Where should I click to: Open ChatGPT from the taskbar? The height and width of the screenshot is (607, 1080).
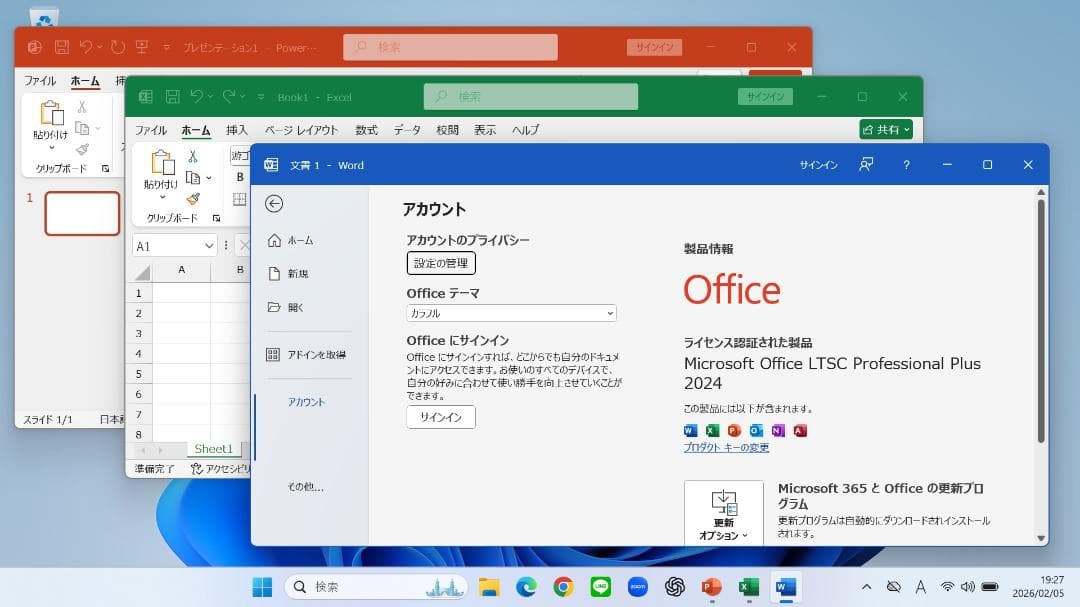tap(675, 587)
